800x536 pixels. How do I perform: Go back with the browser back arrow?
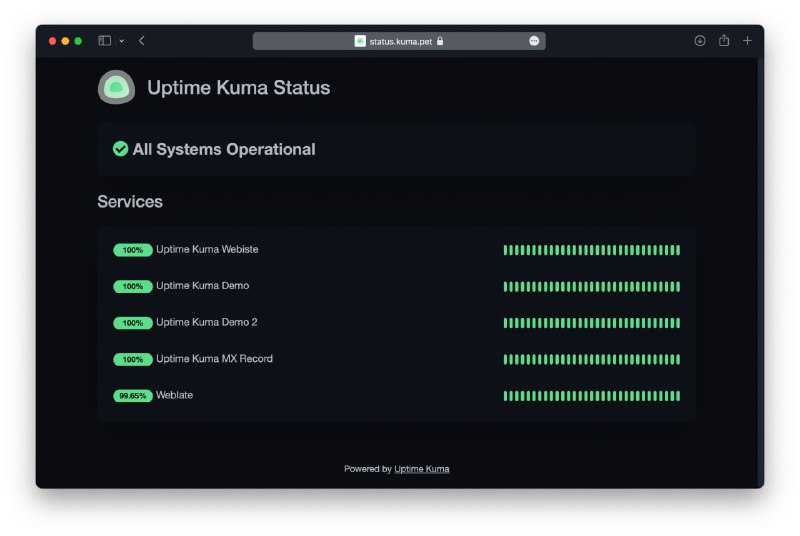(x=142, y=41)
